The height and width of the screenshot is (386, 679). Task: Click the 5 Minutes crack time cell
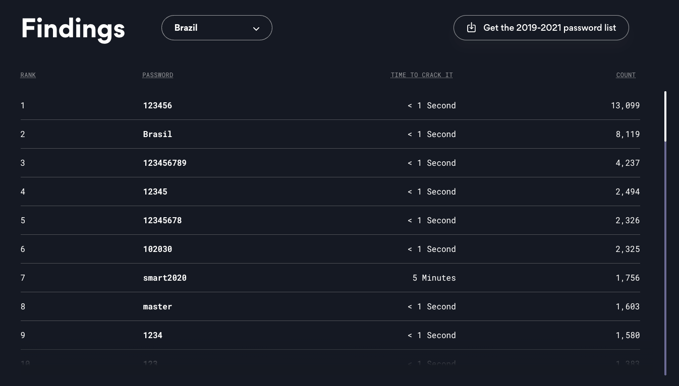434,278
